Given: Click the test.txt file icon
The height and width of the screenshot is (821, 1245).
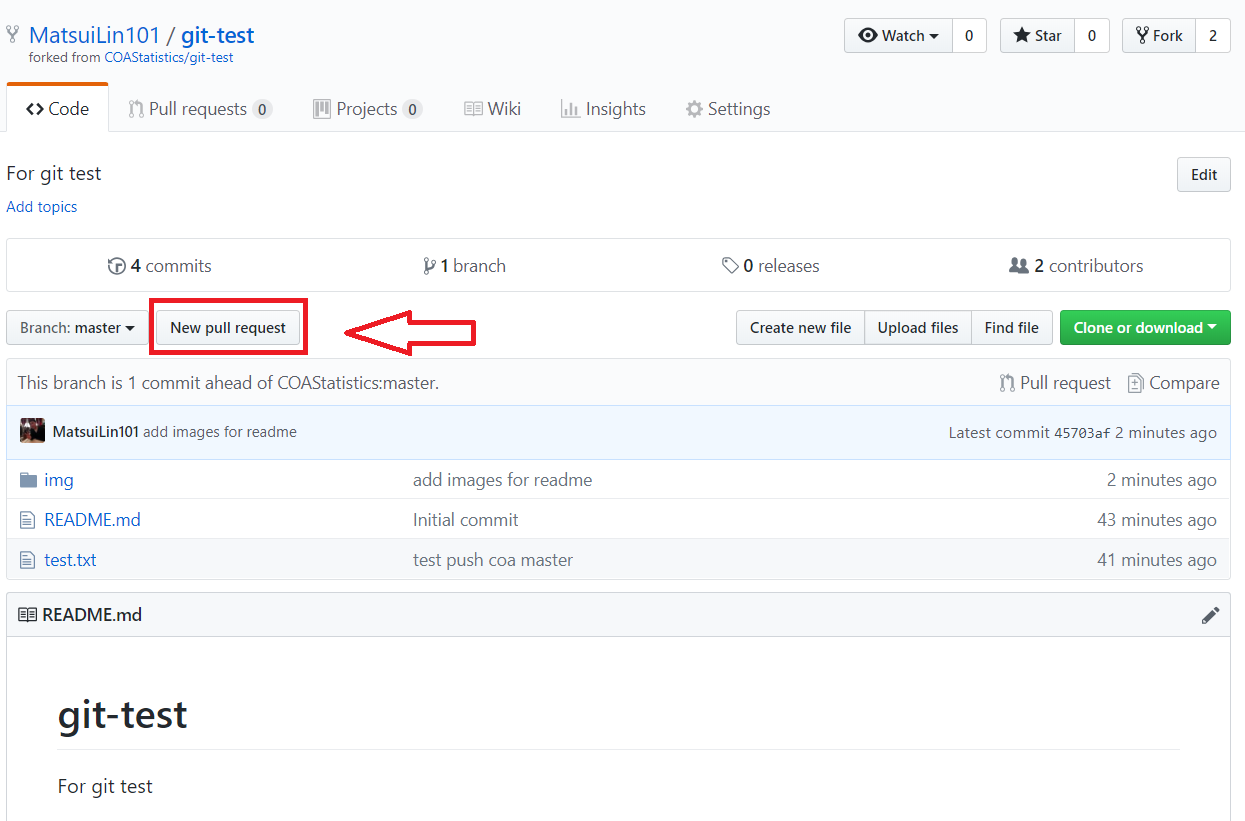Looking at the screenshot, I should tap(28, 560).
